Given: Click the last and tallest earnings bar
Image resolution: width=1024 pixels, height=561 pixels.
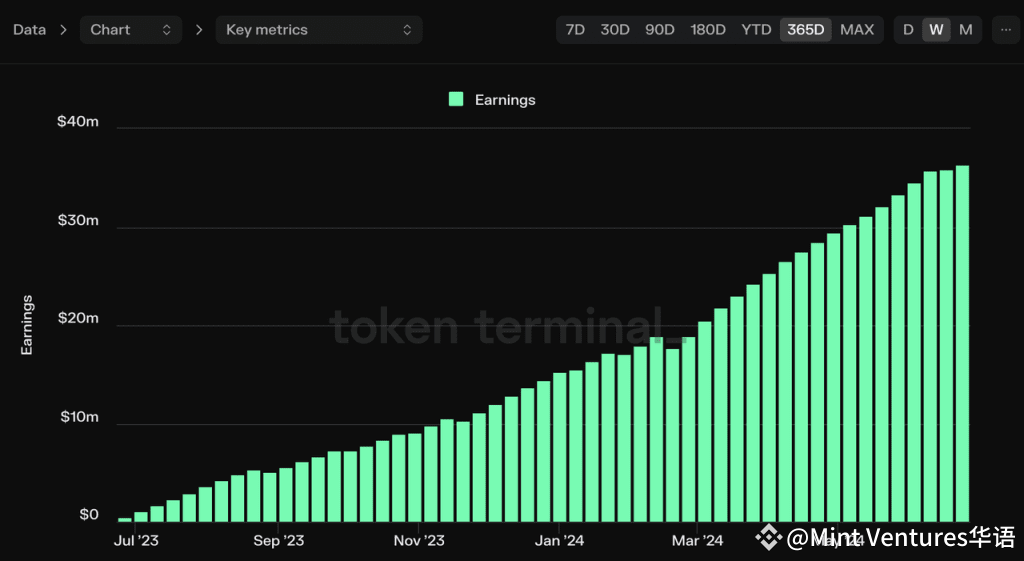Looking at the screenshot, I should tap(962, 344).
